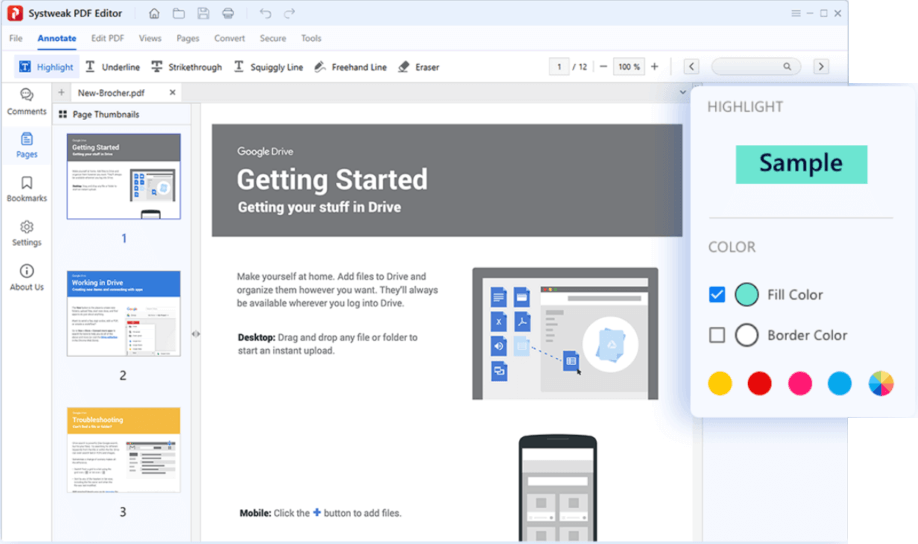This screenshot has width=918, height=544.
Task: Open the Bookmarks sidebar panel
Action: 27,189
